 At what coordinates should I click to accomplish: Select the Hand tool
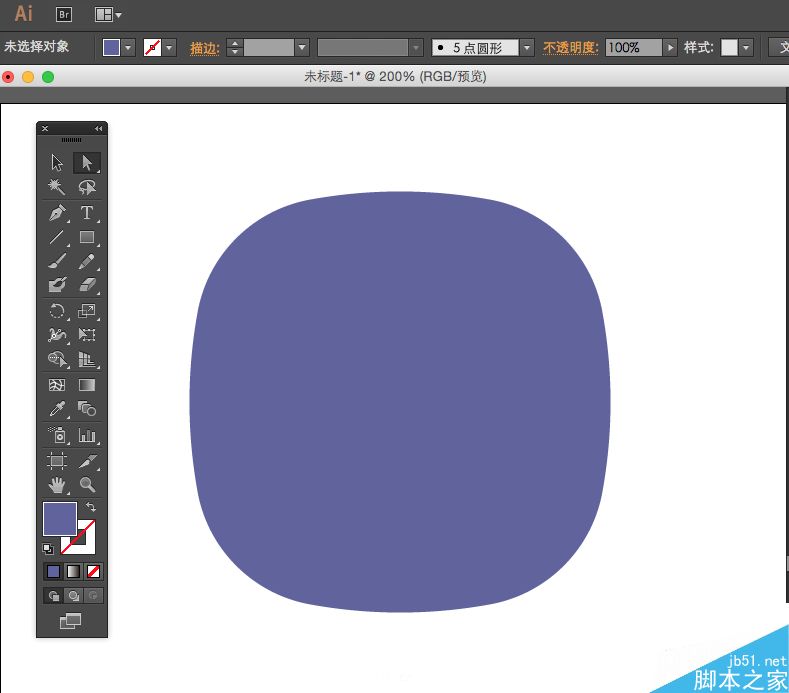tap(57, 485)
